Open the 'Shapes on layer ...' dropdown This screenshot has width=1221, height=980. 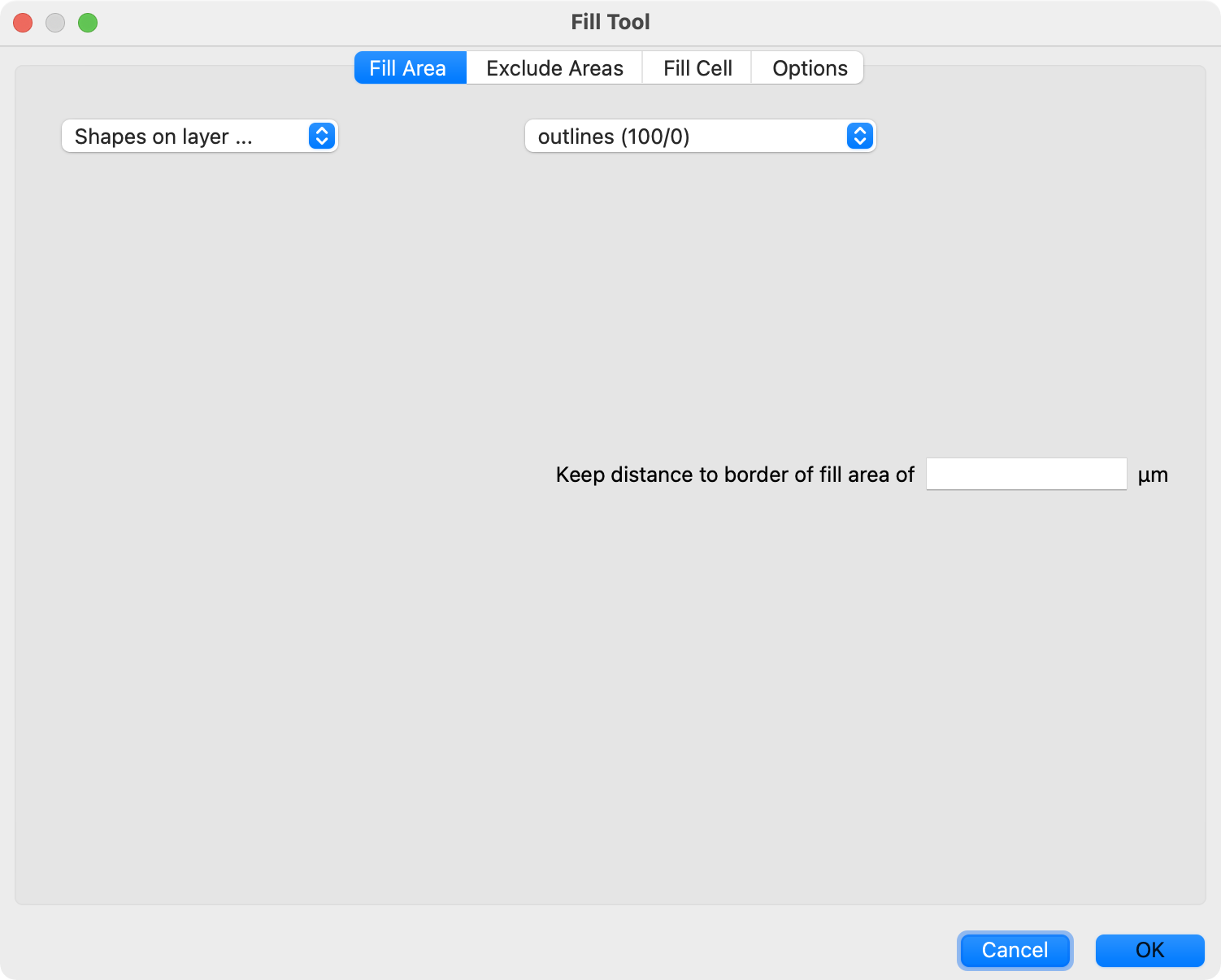[x=199, y=136]
